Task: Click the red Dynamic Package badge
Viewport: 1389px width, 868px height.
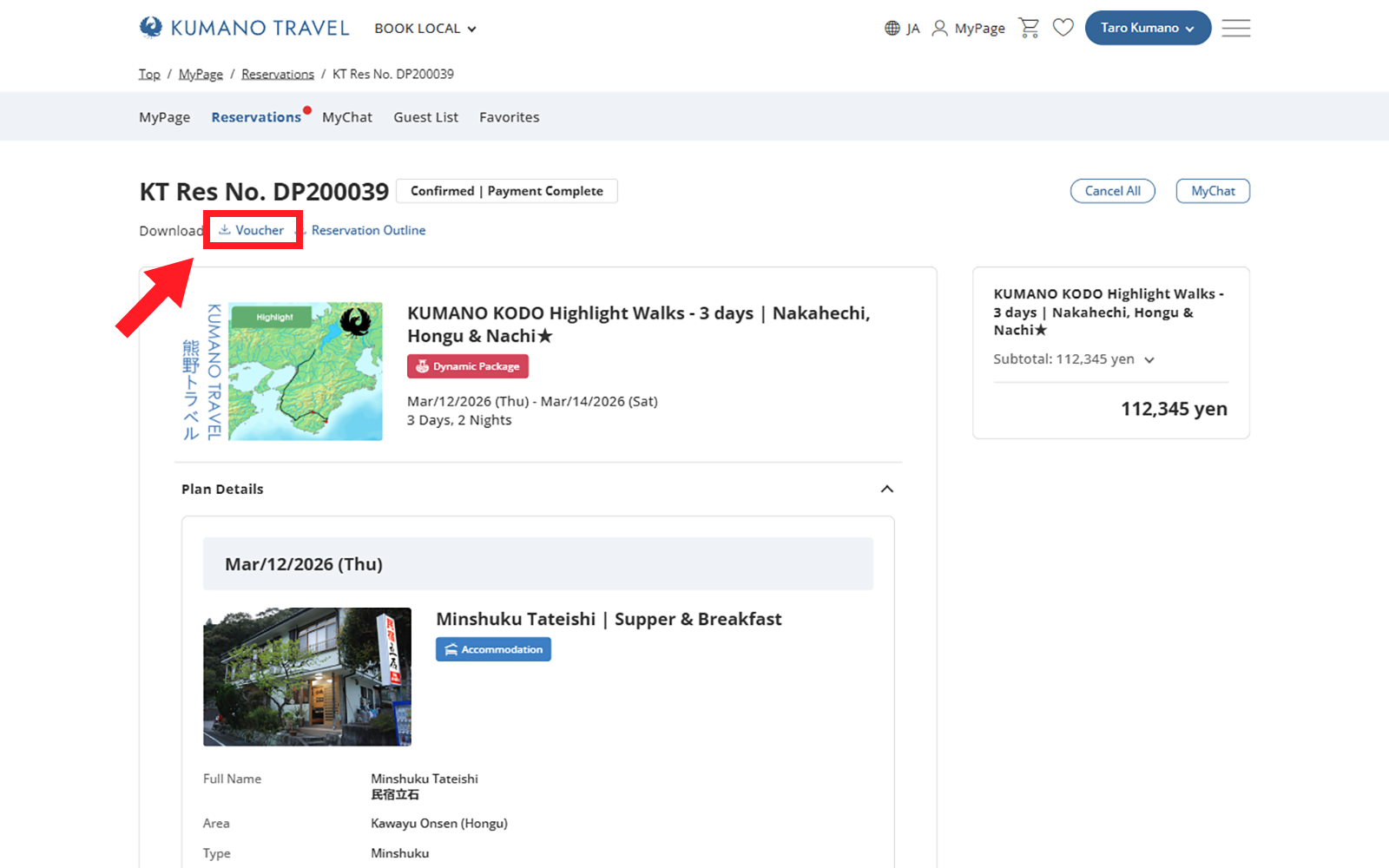Action: (x=468, y=366)
